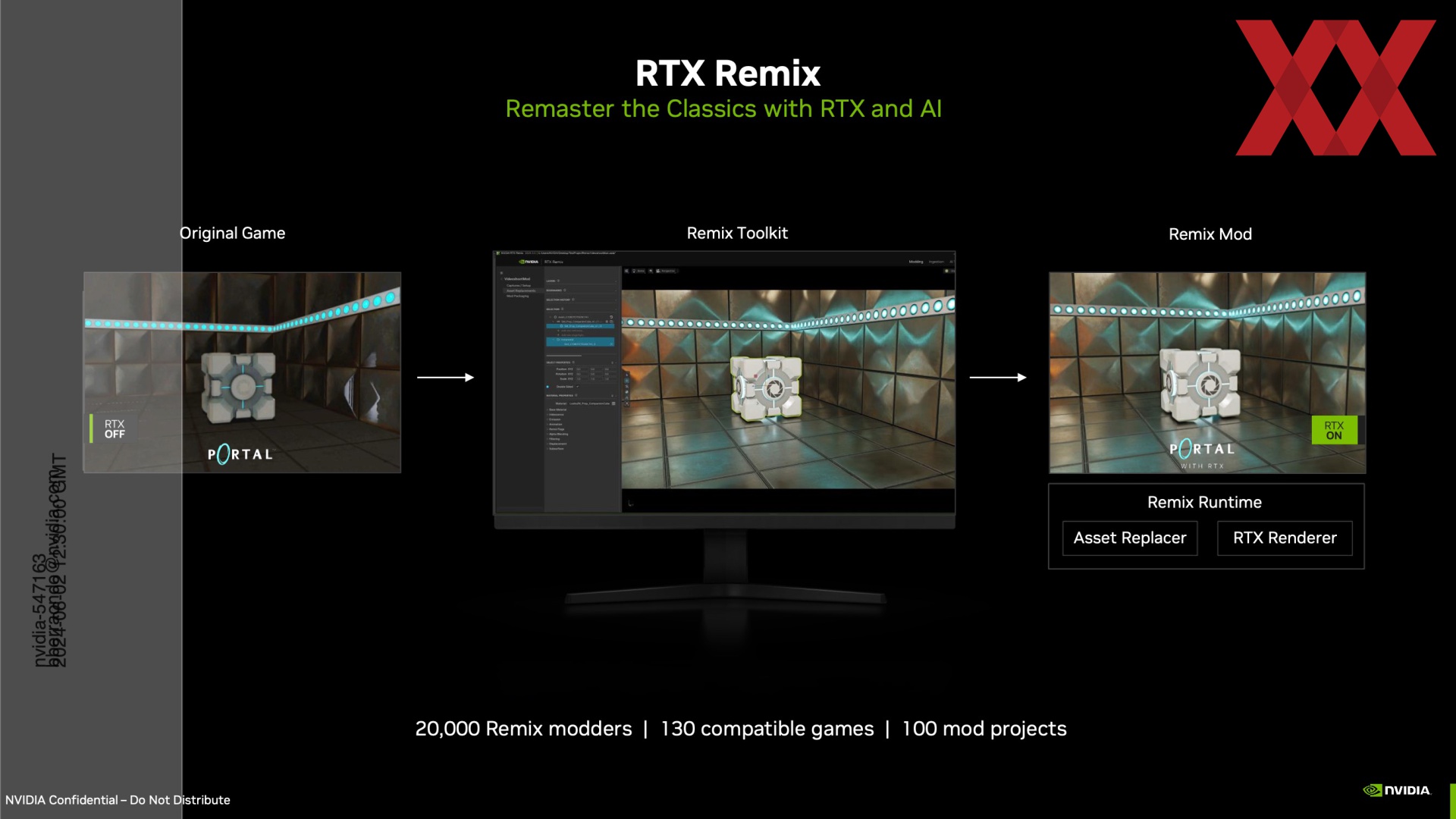The width and height of the screenshot is (1456, 819).
Task: Click the arrow between Original Game and Toolkit
Action: (445, 377)
